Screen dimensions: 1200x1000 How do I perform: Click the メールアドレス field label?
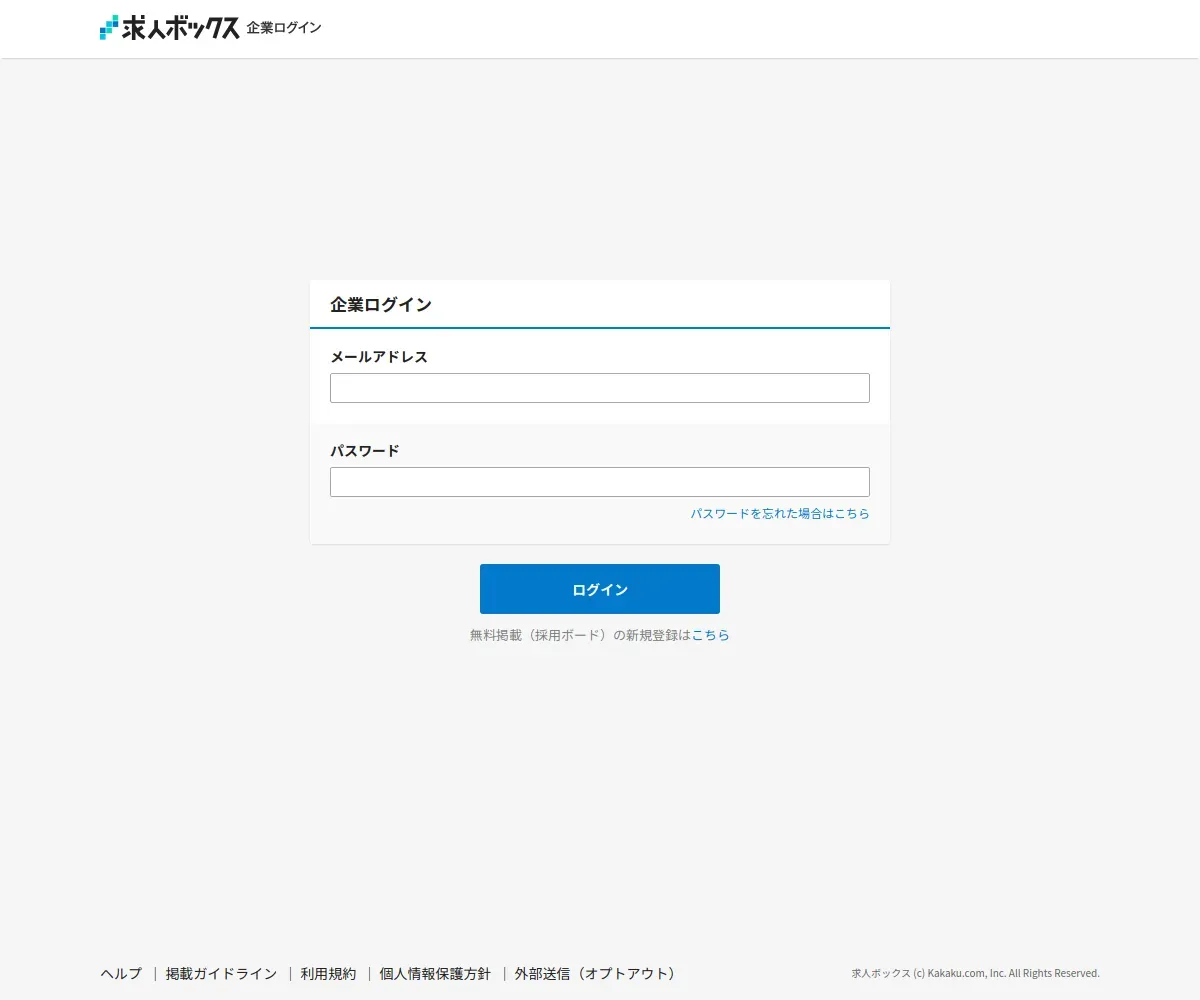tap(379, 357)
